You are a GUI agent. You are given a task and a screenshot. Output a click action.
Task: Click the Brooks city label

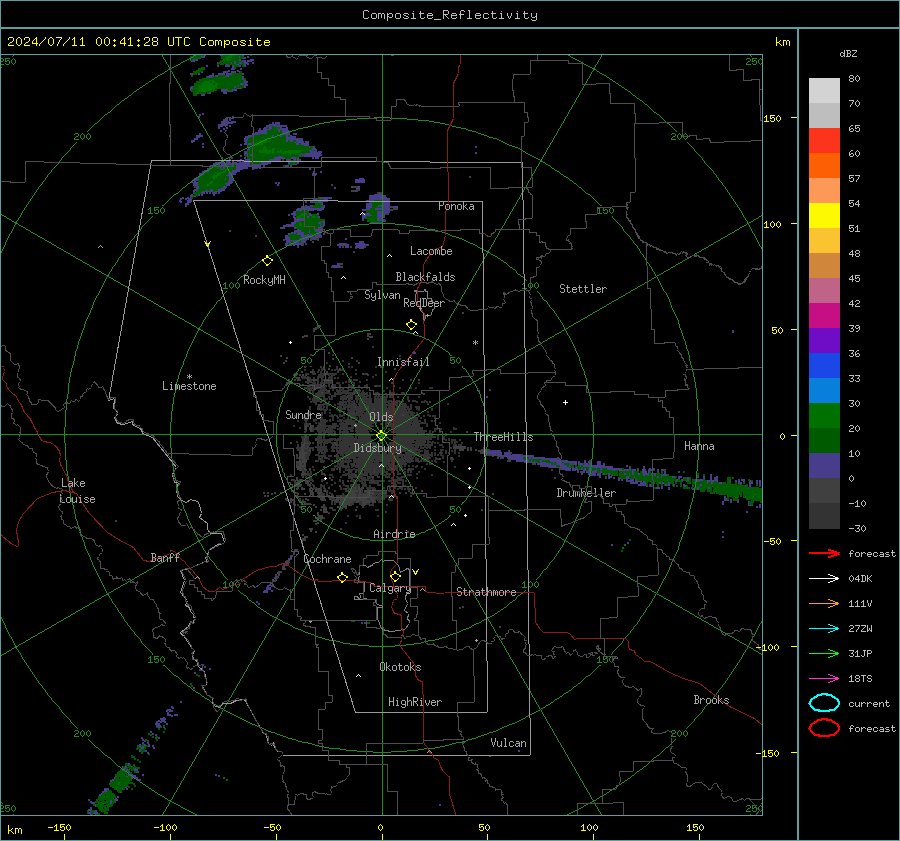pos(711,700)
